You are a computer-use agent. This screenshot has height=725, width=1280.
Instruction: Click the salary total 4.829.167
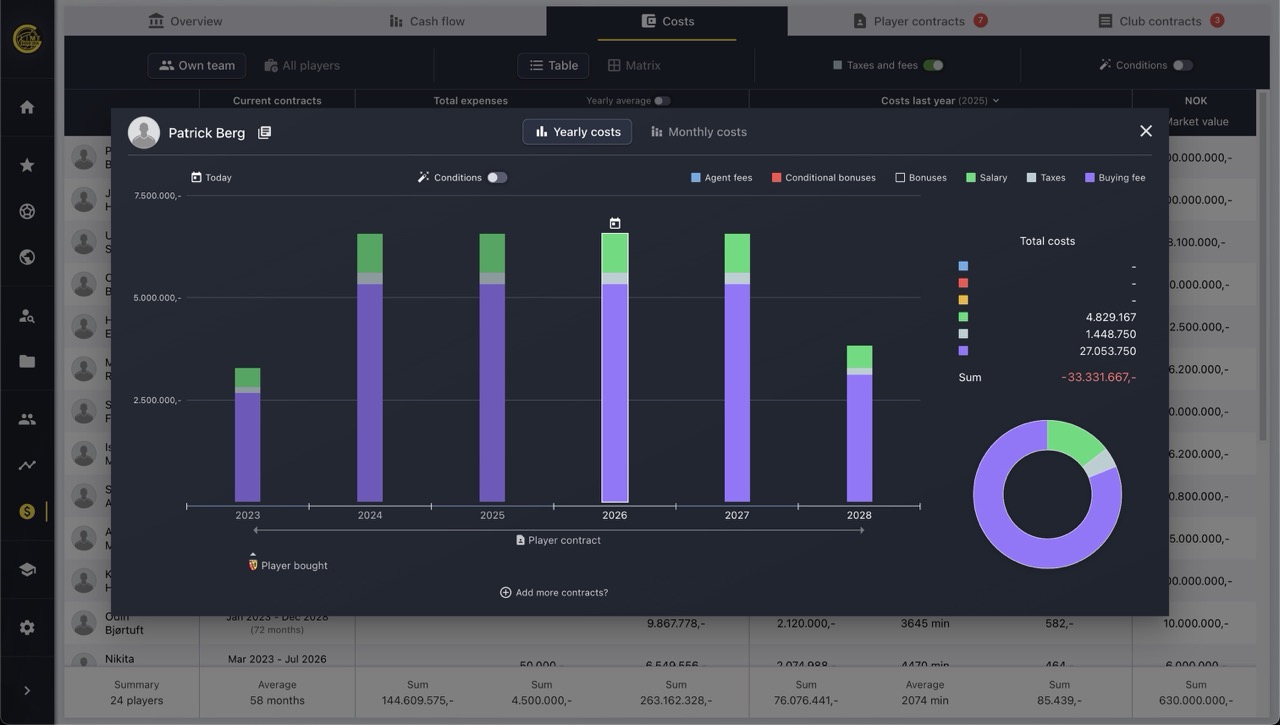coord(1111,317)
